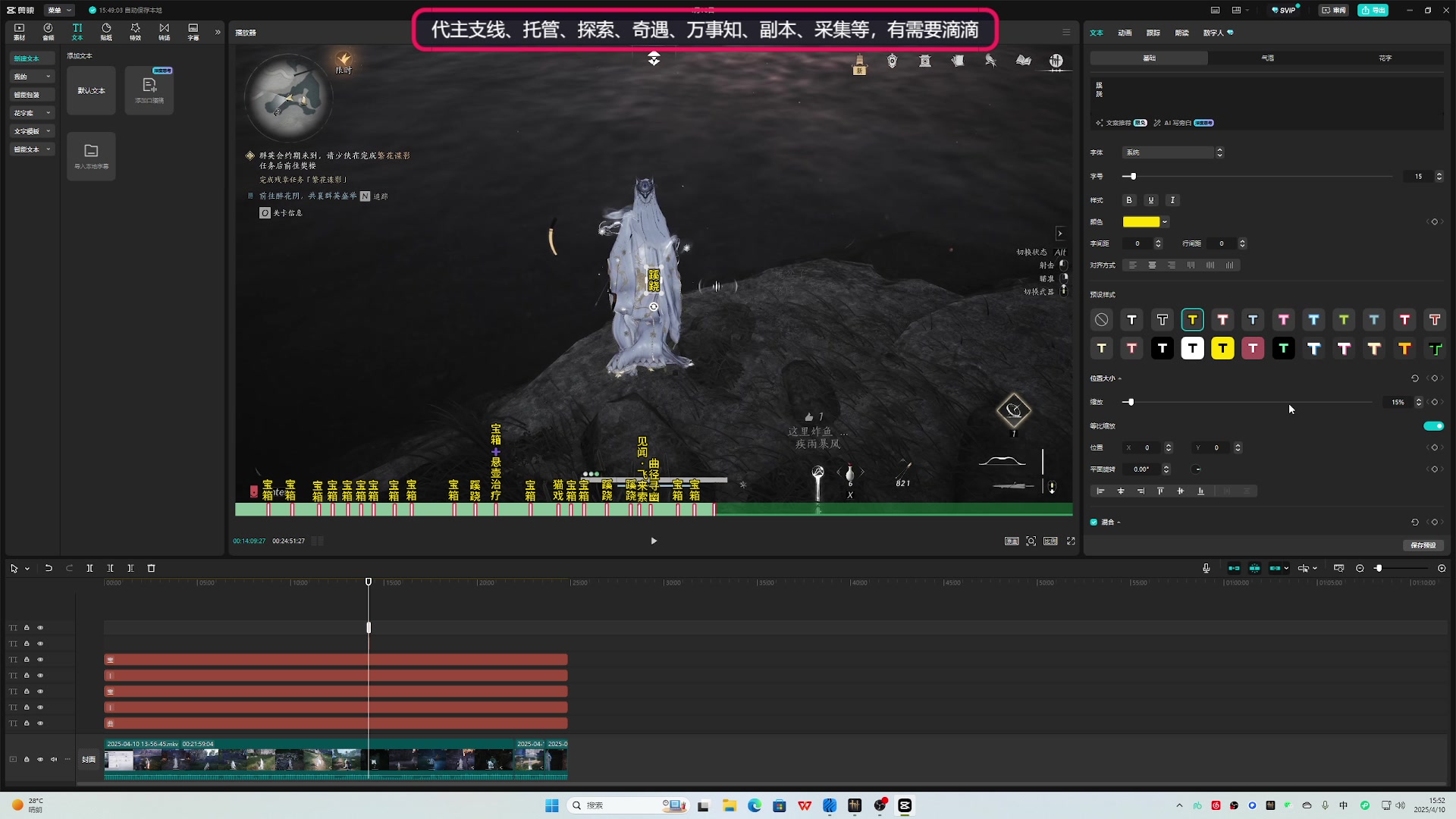Viewport: 1456px width, 819px height.
Task: Click the 导出 export button
Action: 1373,10
